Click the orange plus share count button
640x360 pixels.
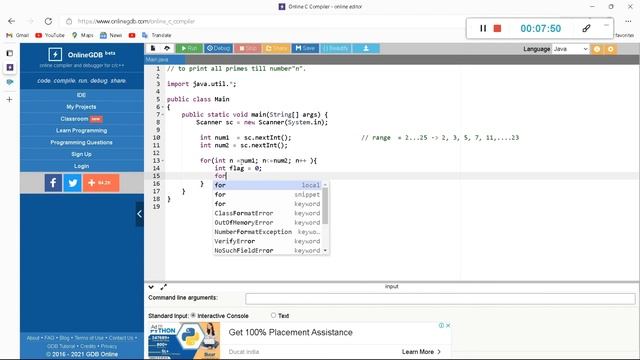point(101,182)
